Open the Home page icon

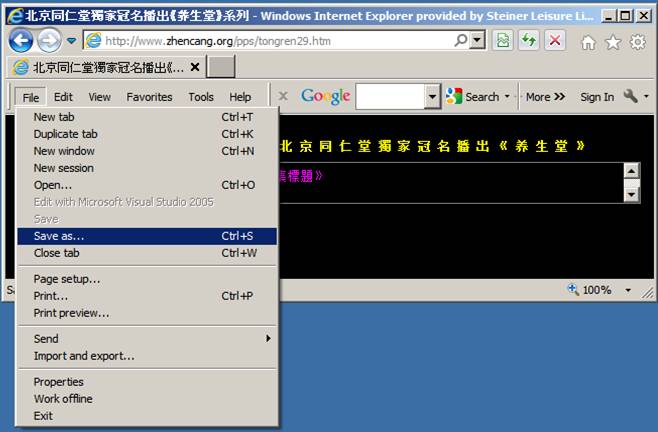588,42
